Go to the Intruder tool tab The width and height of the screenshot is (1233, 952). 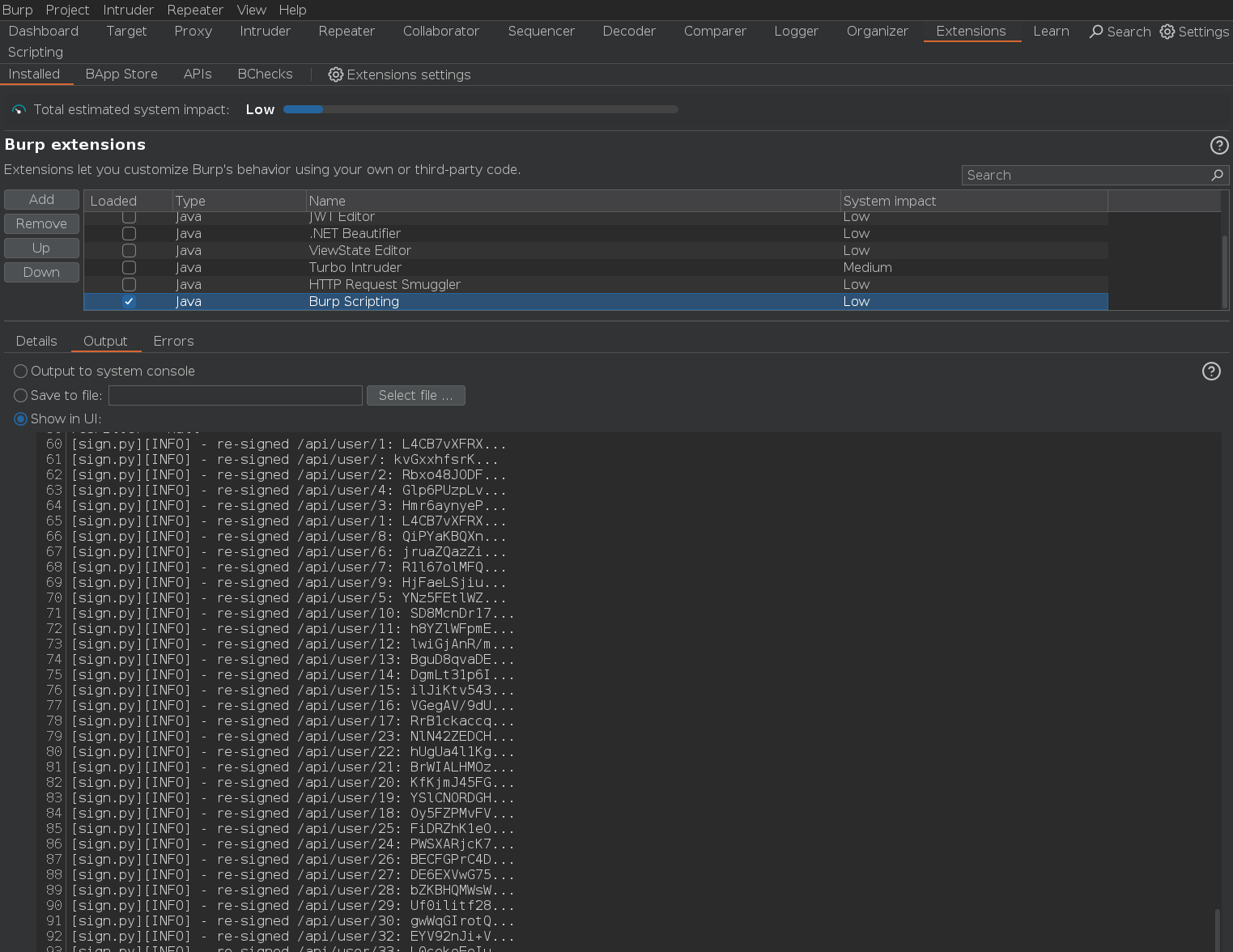pyautogui.click(x=265, y=32)
